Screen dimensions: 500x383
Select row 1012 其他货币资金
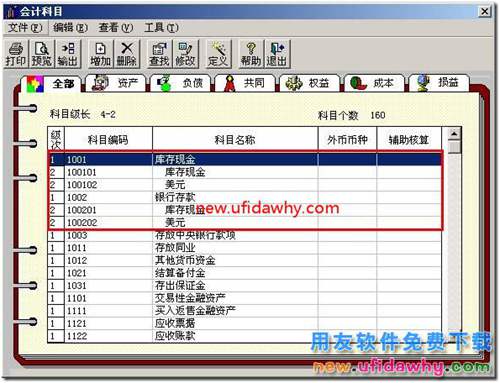coord(245,261)
